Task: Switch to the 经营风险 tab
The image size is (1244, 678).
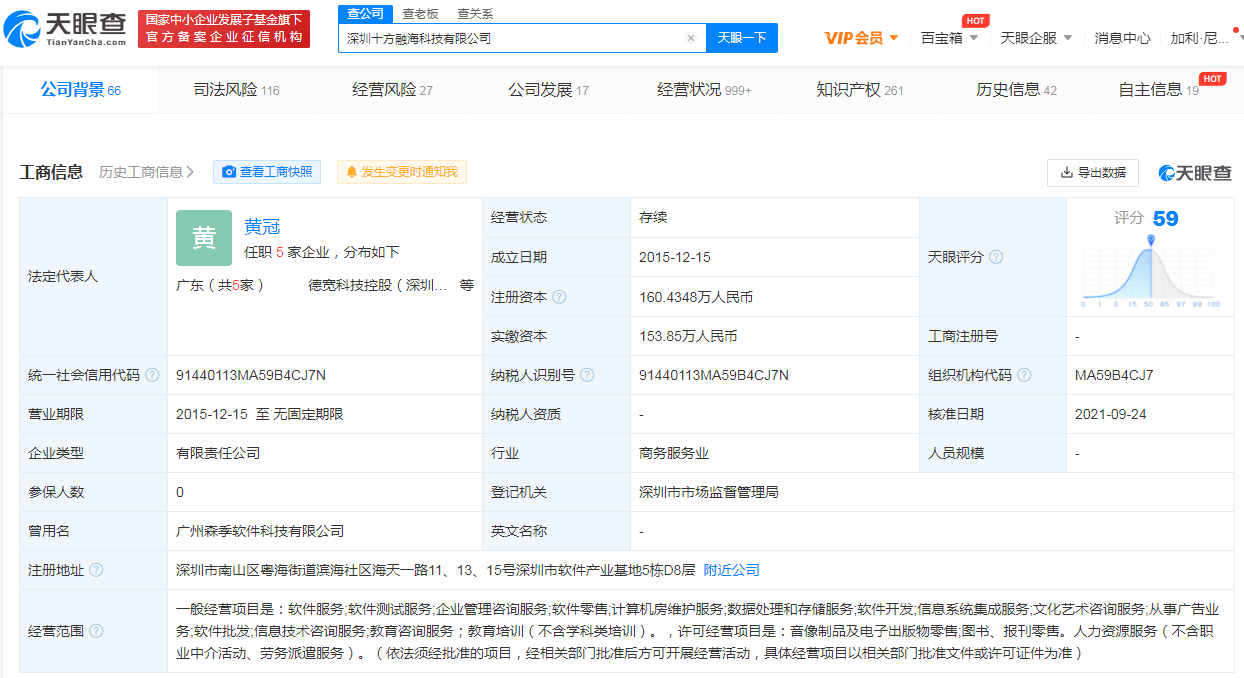Action: 392,90
